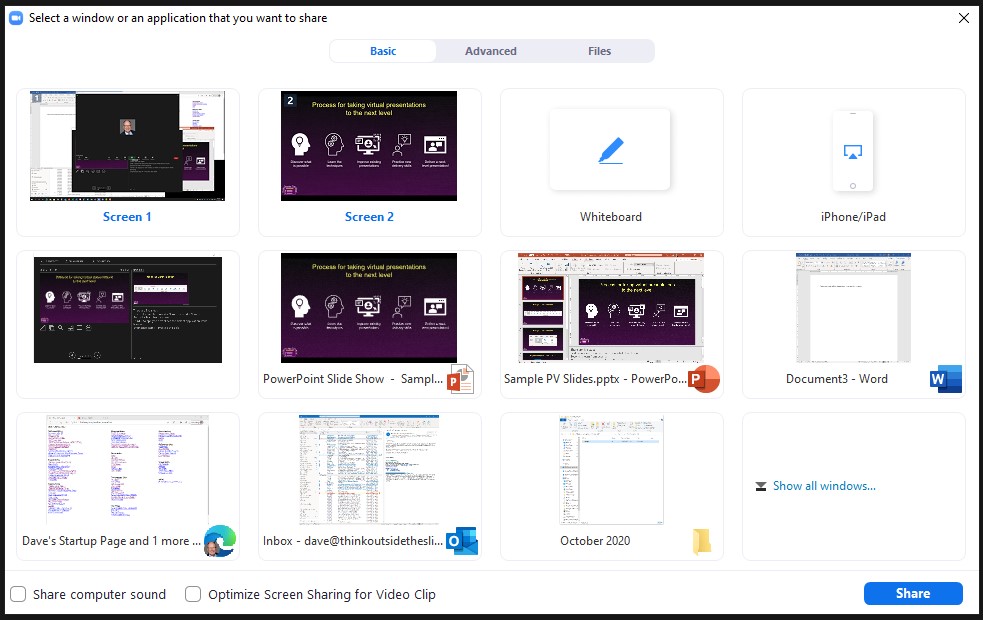The height and width of the screenshot is (620, 983).
Task: Click the red PowerPoint app icon
Action: 704,379
